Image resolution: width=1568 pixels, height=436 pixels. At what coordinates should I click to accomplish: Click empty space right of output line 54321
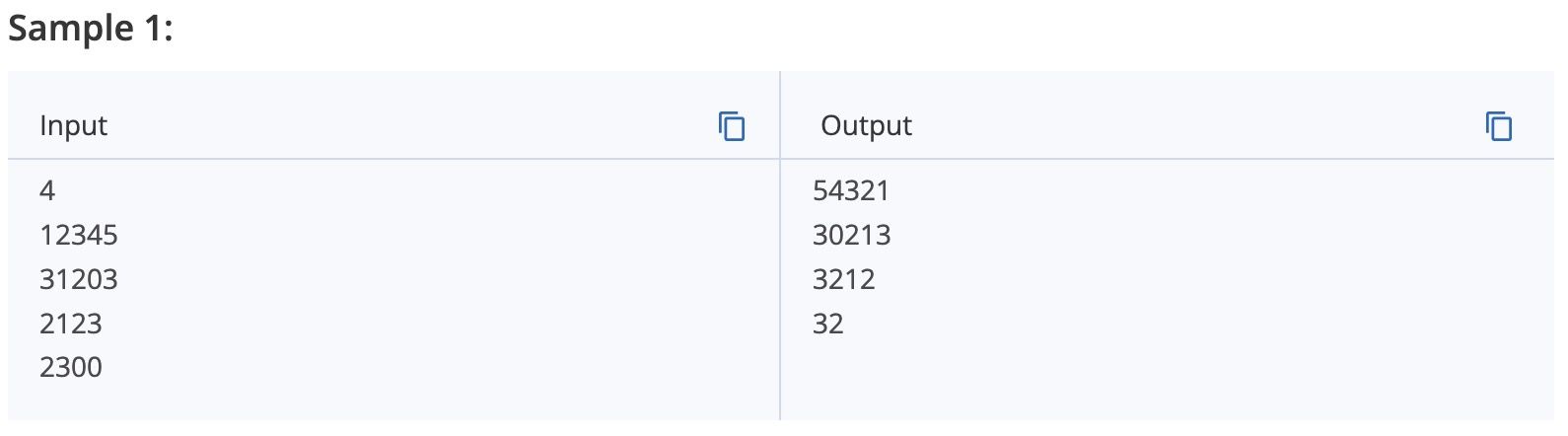[1221, 190]
